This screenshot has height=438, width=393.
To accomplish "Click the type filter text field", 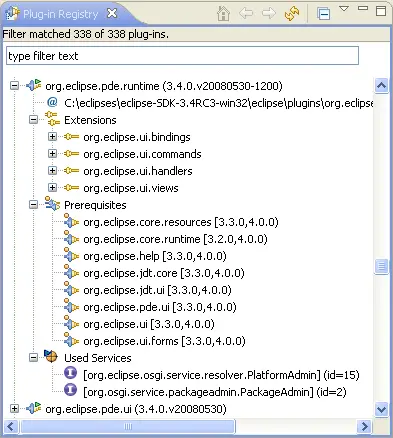I will pyautogui.click(x=182, y=56).
